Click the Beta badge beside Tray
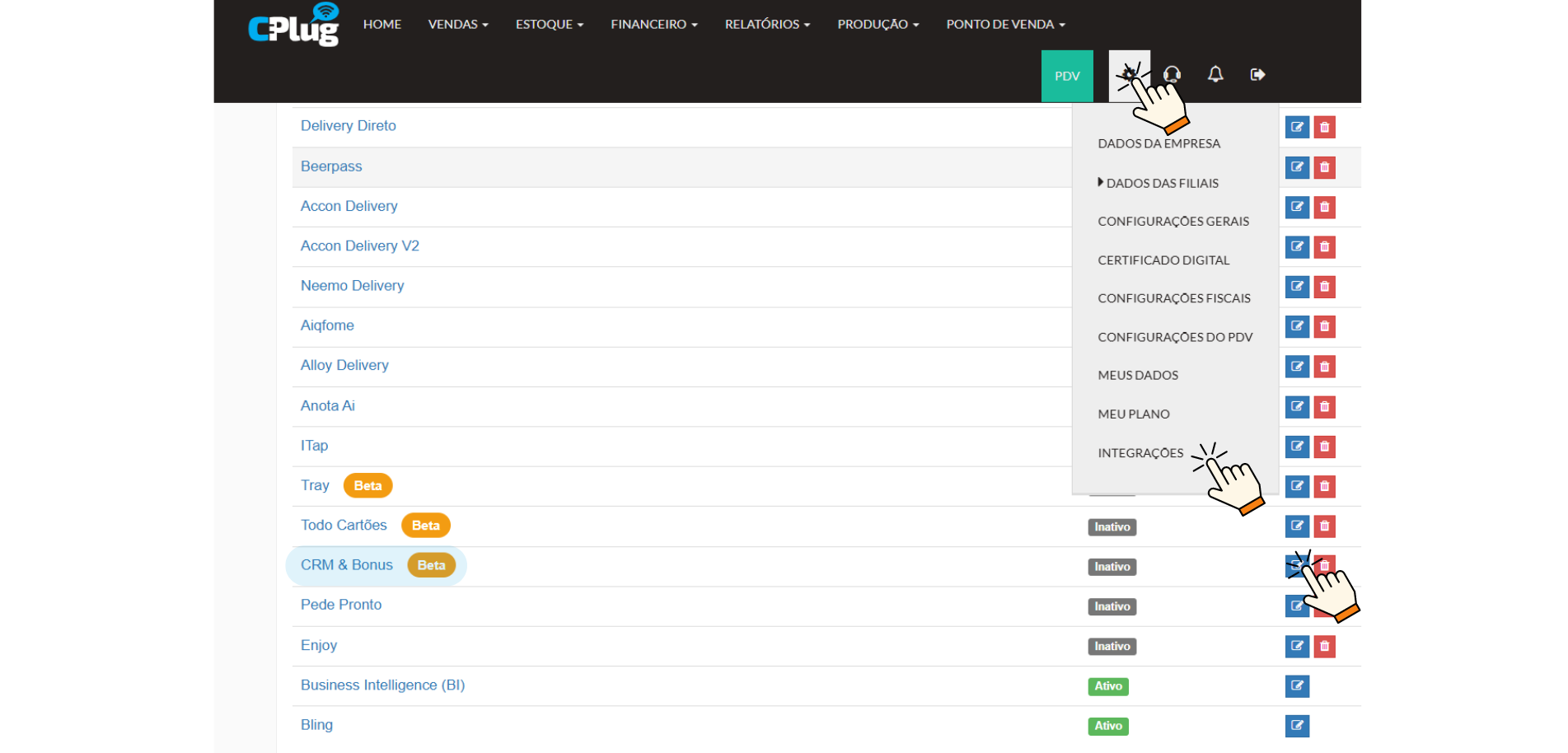The image size is (1568, 753). tap(367, 486)
